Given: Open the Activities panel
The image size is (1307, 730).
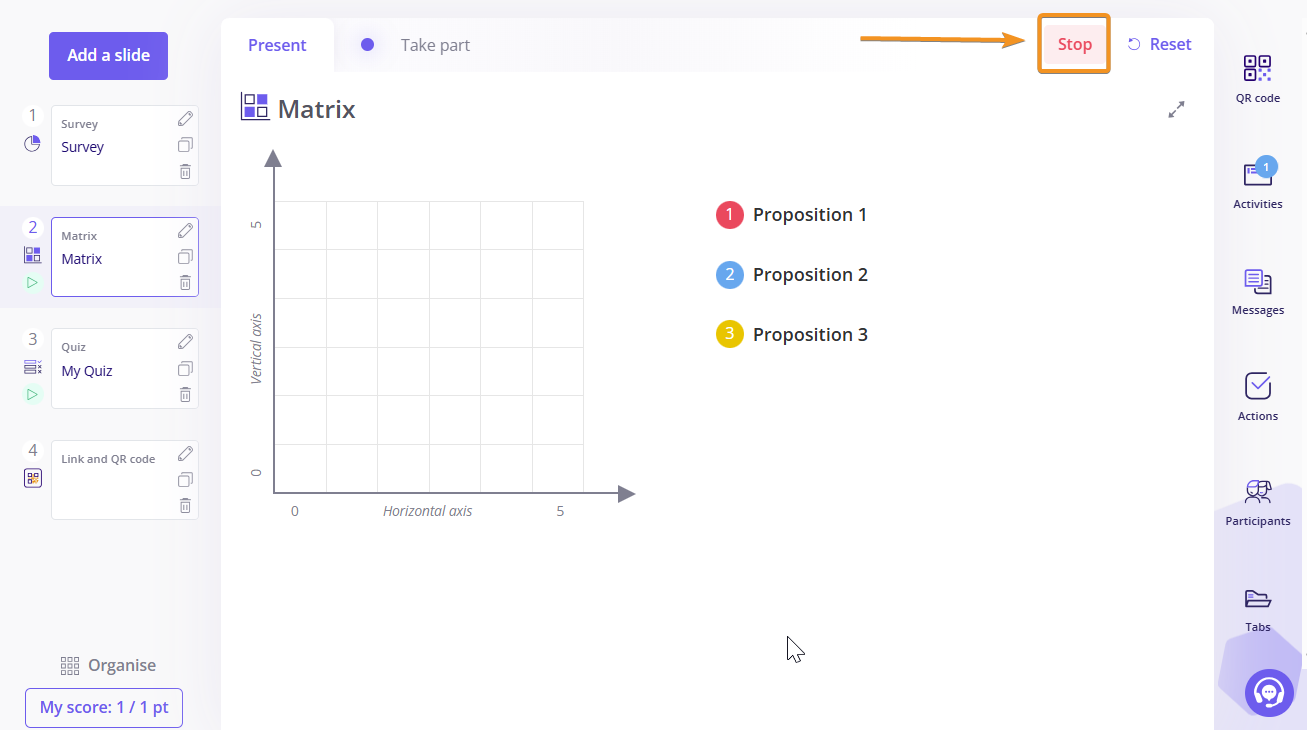Looking at the screenshot, I should tap(1257, 185).
